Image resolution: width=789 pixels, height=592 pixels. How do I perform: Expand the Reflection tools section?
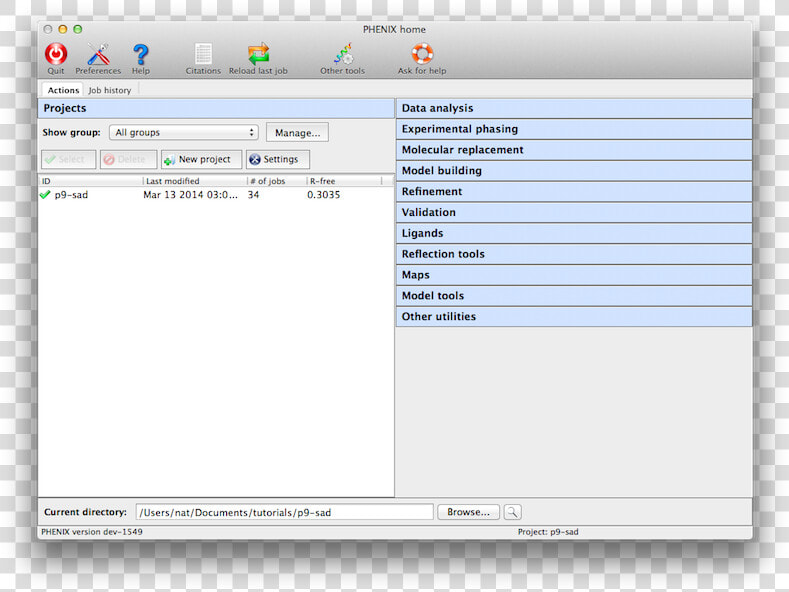574,254
